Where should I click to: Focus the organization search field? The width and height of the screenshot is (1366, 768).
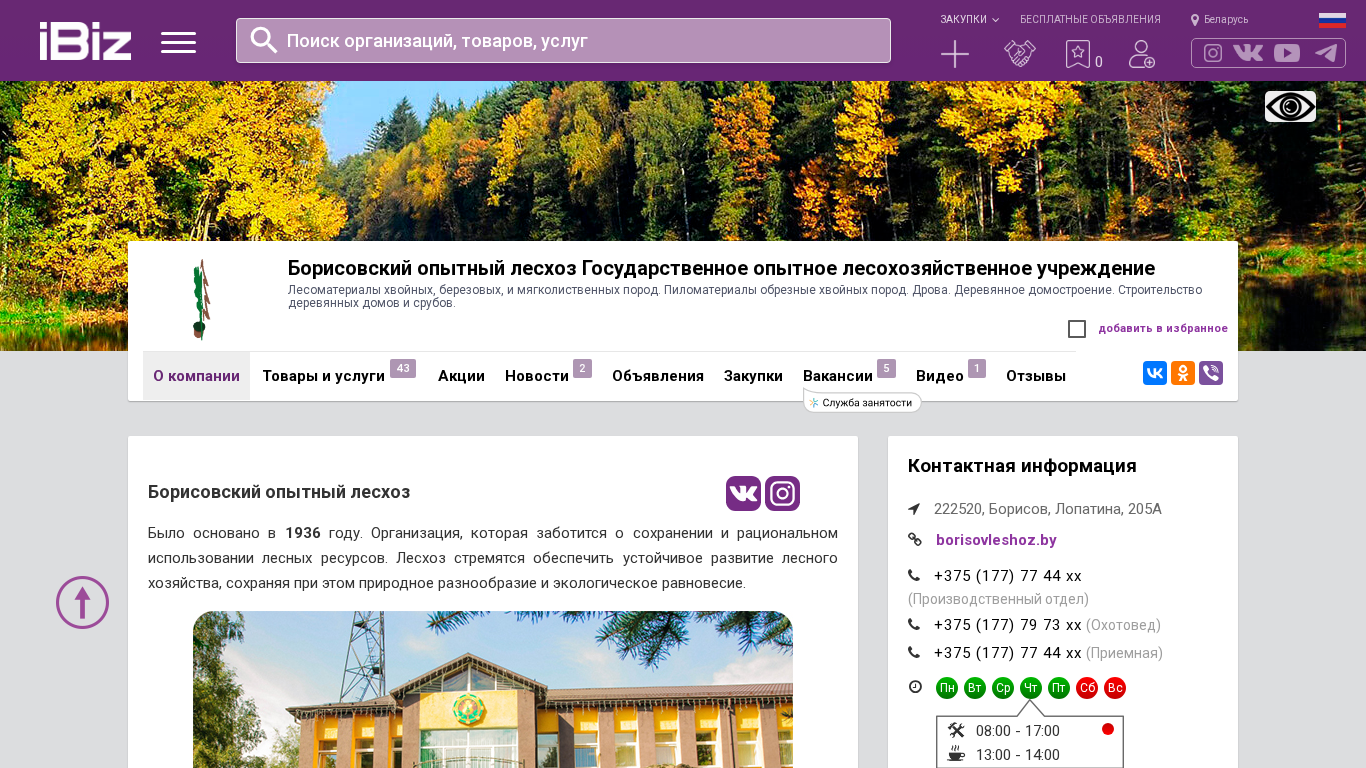[563, 40]
